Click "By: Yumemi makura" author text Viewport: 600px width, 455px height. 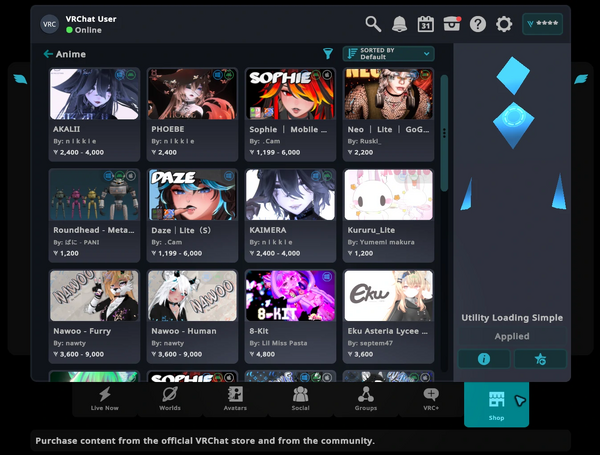point(381,242)
